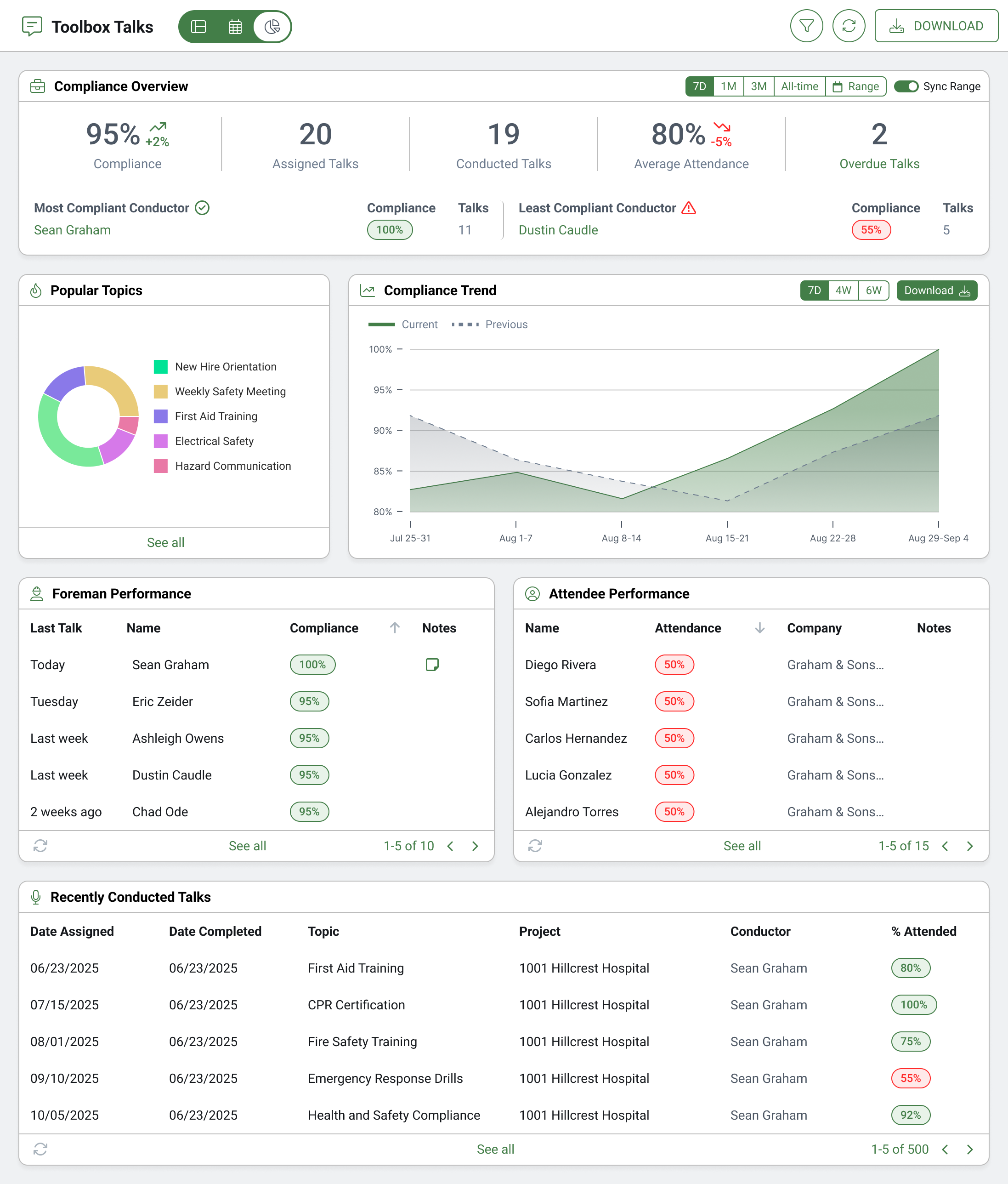Sort Attendee table by Attendance arrow
The width and height of the screenshot is (1008, 1184).
click(759, 628)
